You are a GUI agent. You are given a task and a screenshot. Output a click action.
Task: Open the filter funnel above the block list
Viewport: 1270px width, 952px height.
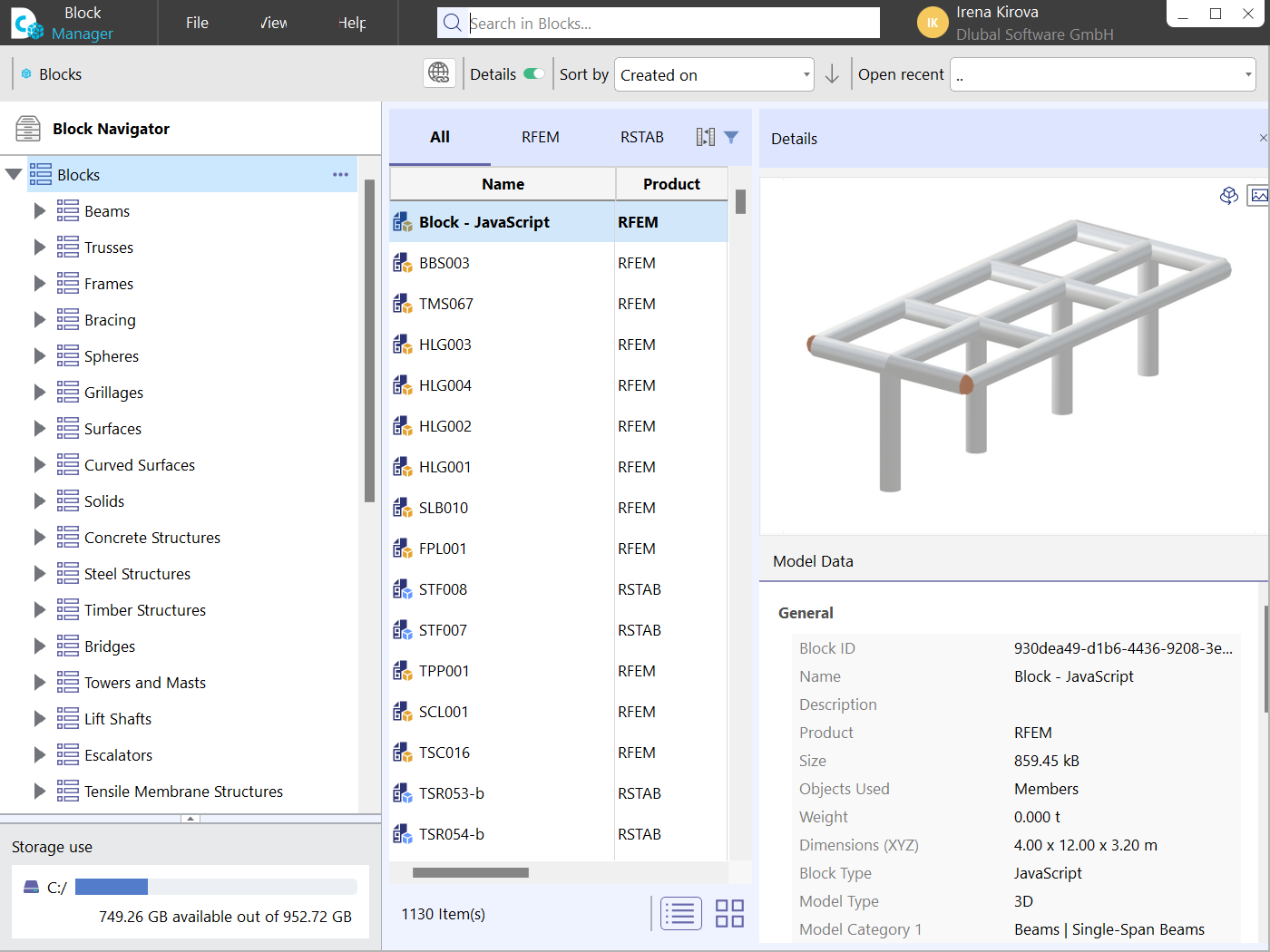[730, 136]
